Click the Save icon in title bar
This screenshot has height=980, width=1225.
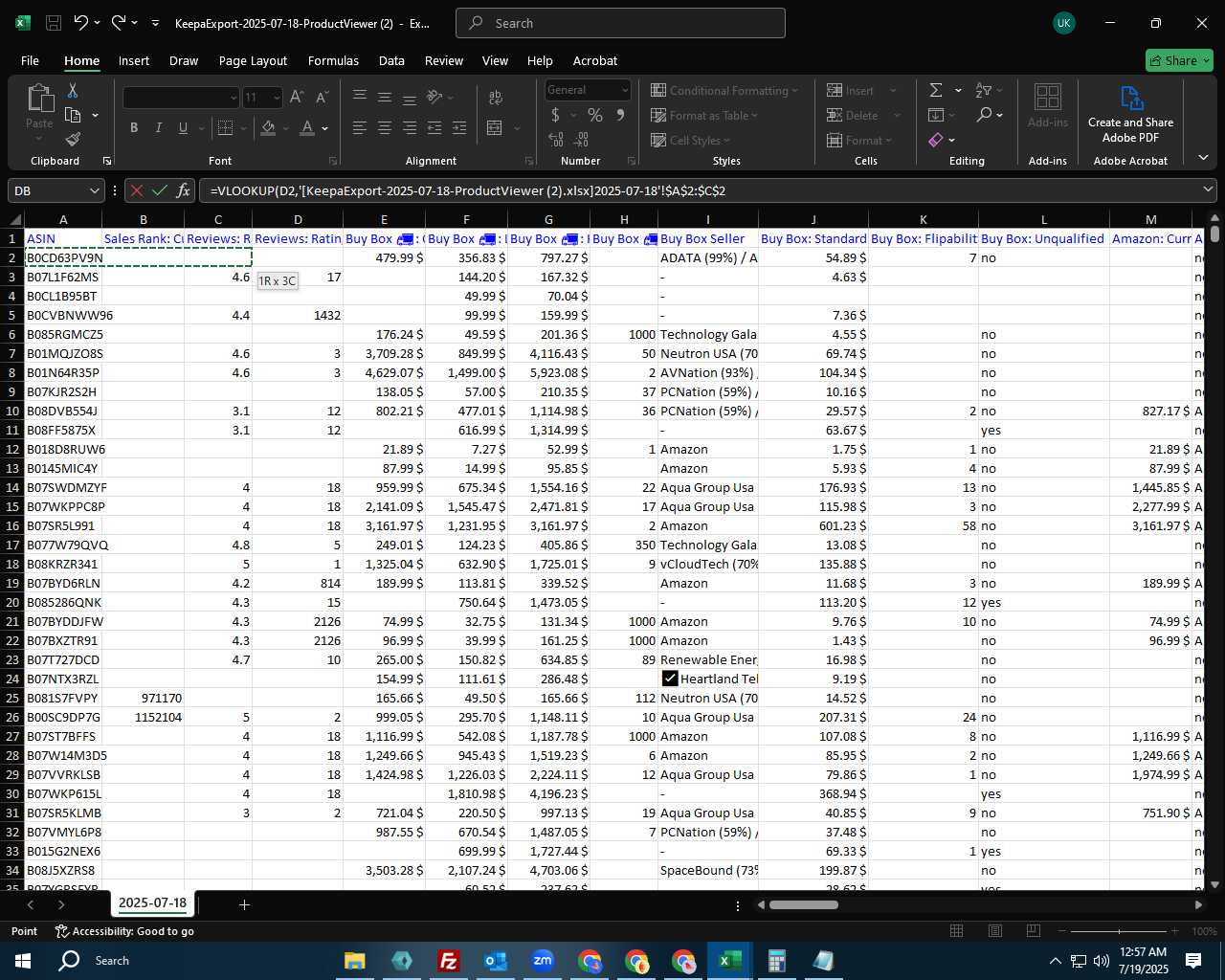tap(54, 23)
